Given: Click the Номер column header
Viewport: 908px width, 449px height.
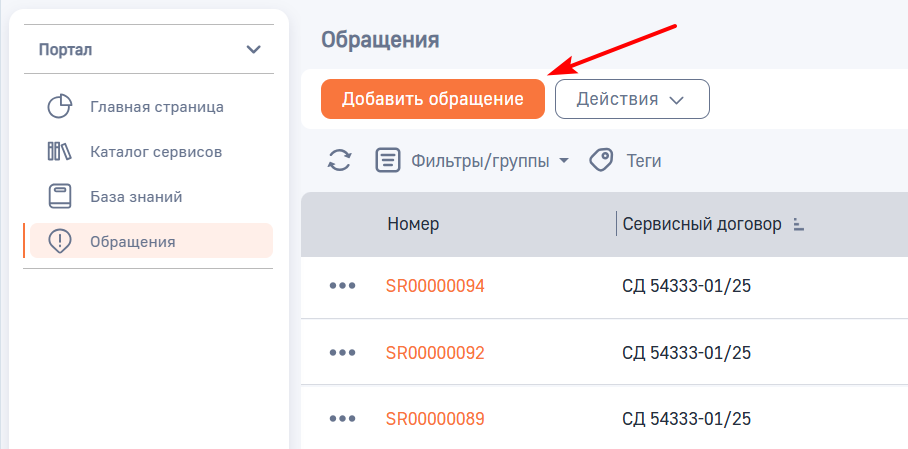Looking at the screenshot, I should click(413, 224).
